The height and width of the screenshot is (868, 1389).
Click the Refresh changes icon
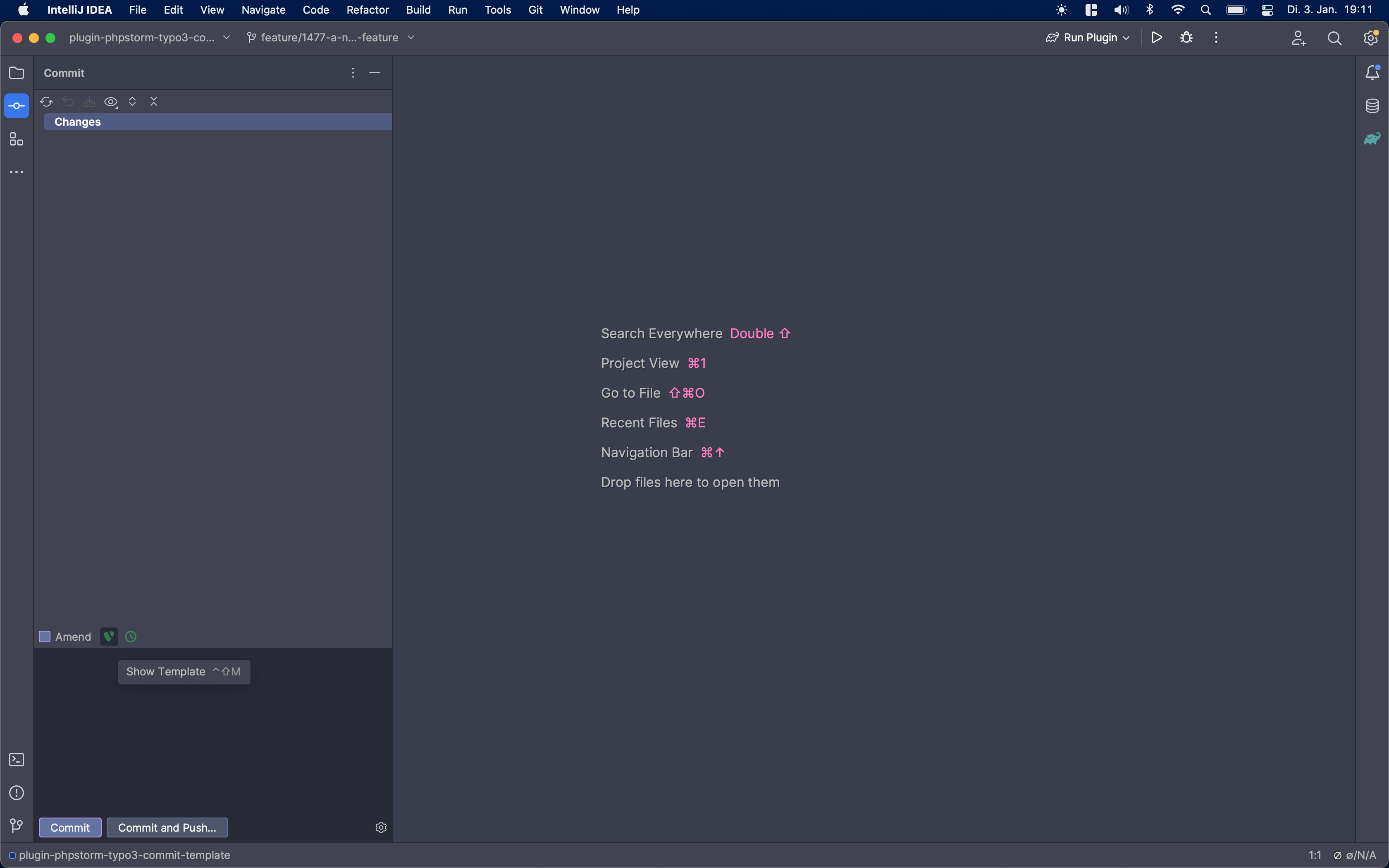[46, 102]
